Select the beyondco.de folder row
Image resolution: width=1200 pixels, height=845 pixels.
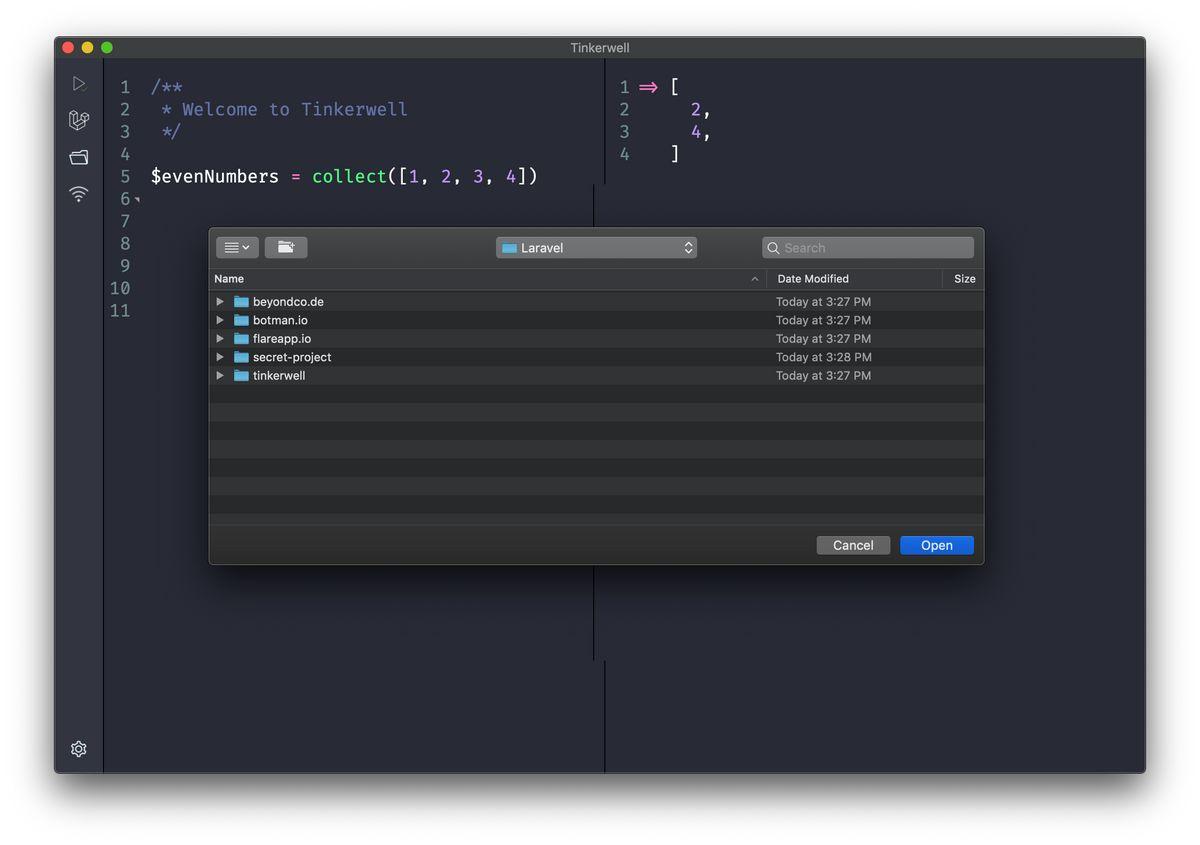[596, 301]
